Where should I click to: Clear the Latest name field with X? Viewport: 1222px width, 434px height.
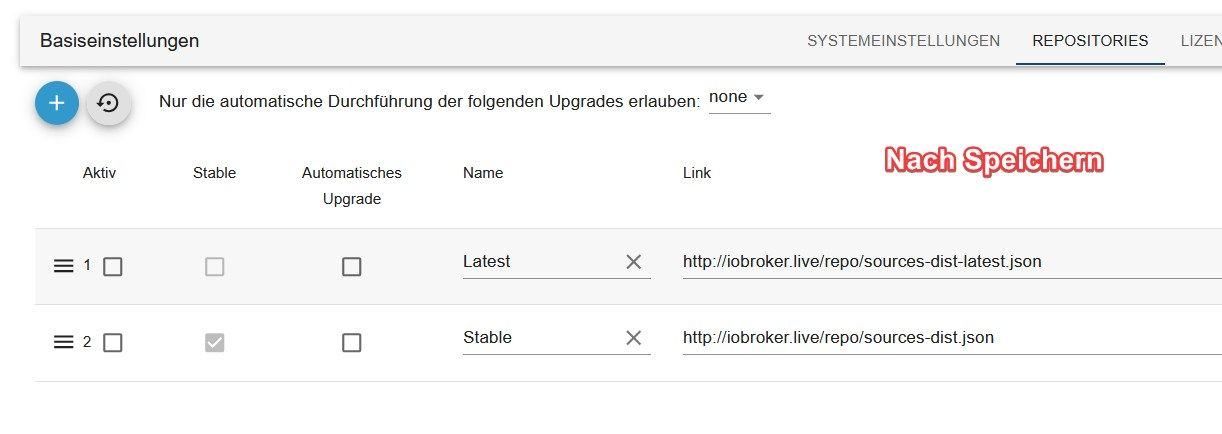click(633, 262)
